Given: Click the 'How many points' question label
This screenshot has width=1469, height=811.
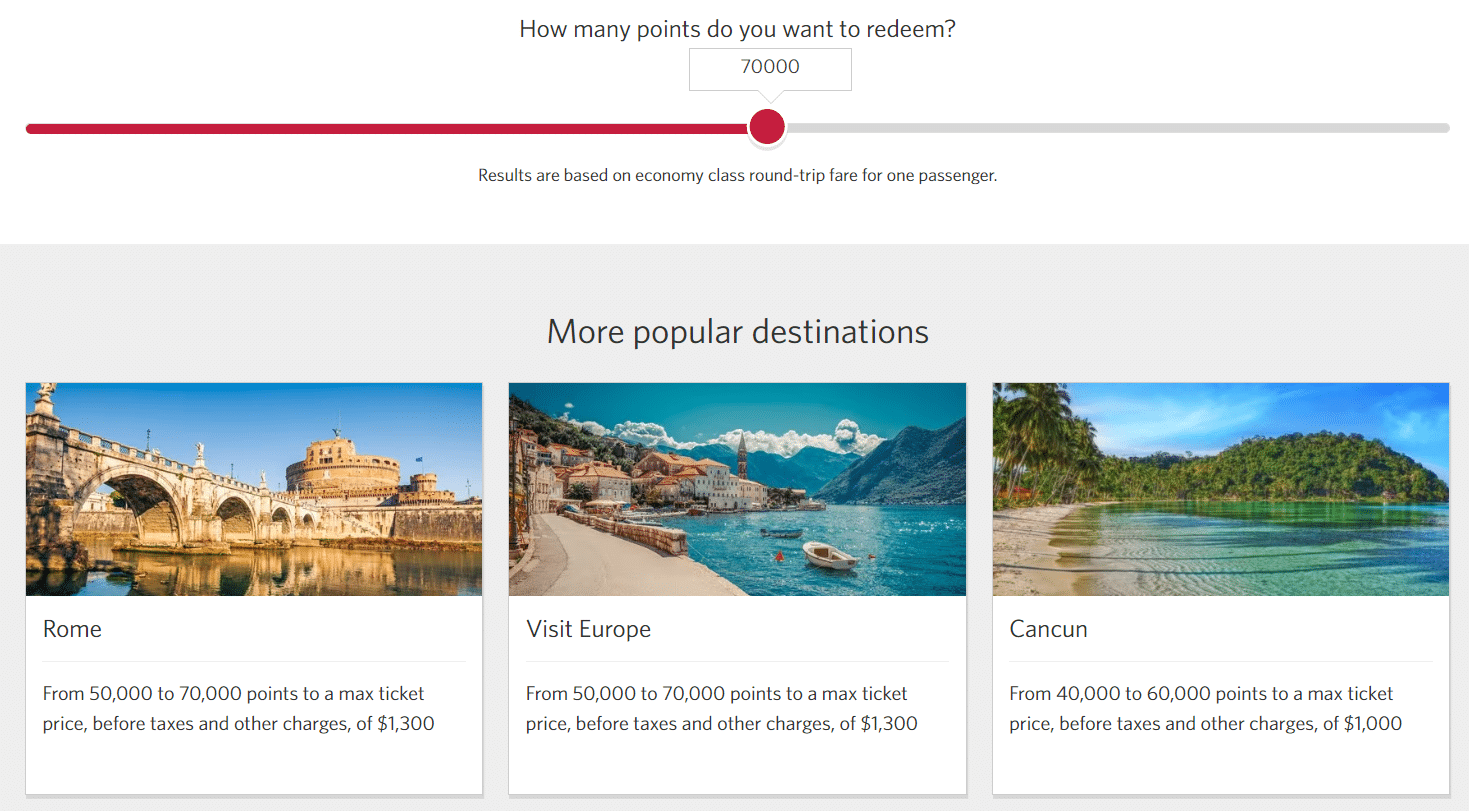Looking at the screenshot, I should [737, 29].
